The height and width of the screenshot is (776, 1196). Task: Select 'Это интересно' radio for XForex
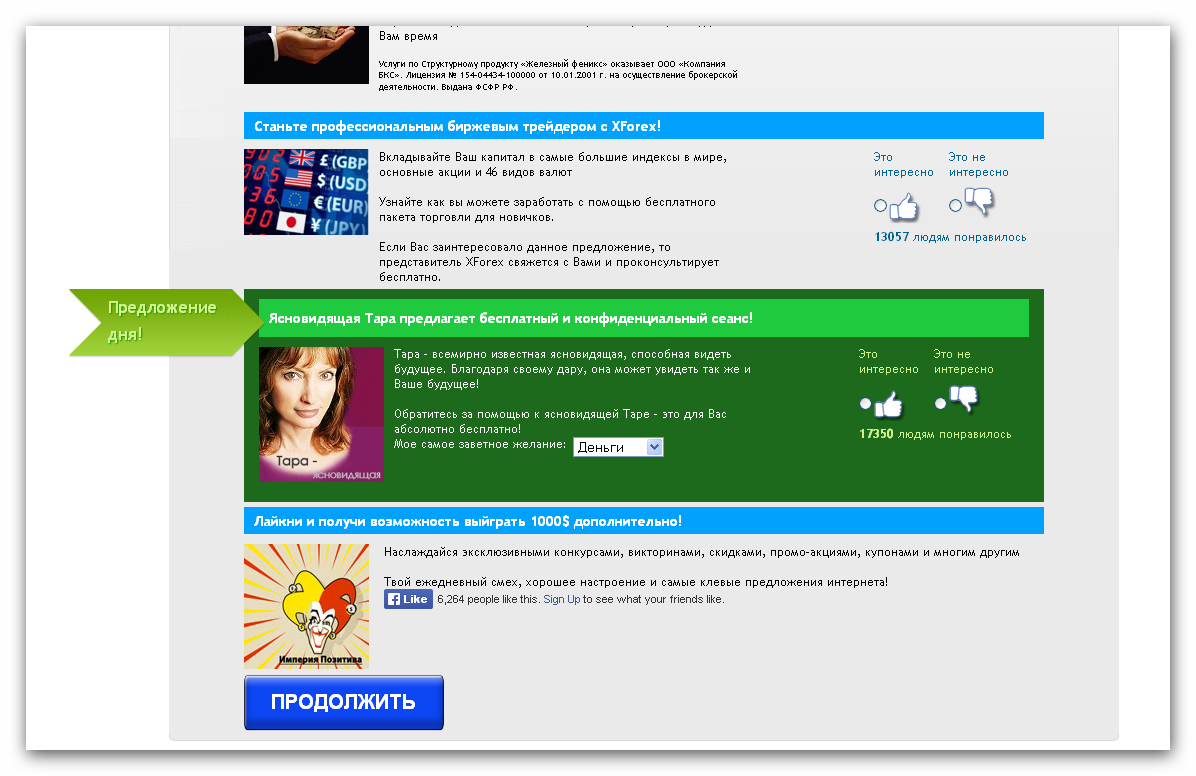click(x=880, y=205)
